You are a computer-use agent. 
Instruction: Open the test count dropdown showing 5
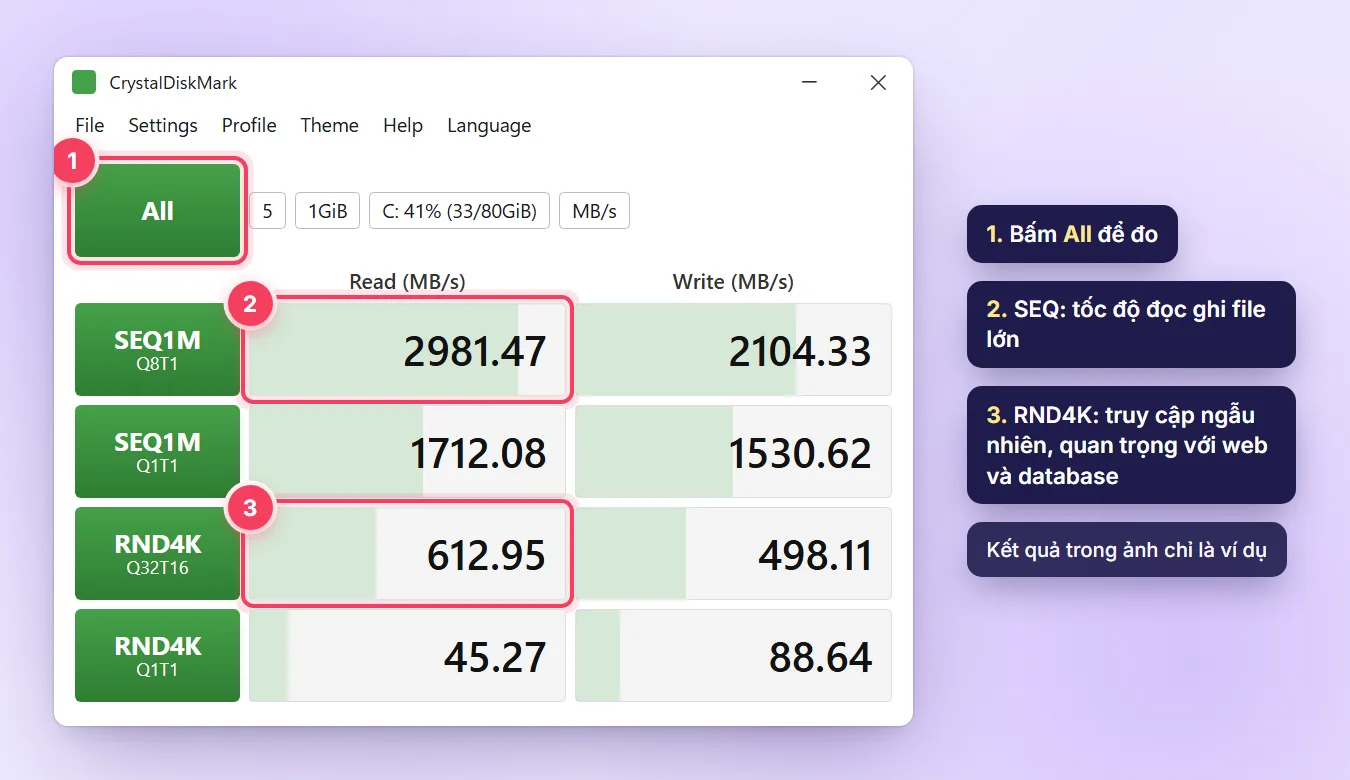pyautogui.click(x=268, y=211)
